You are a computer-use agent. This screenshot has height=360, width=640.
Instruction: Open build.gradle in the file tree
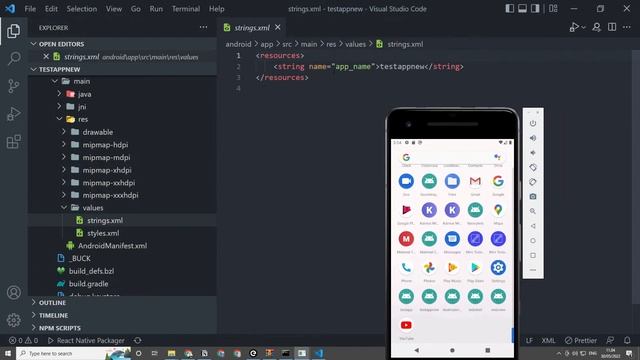[89, 284]
